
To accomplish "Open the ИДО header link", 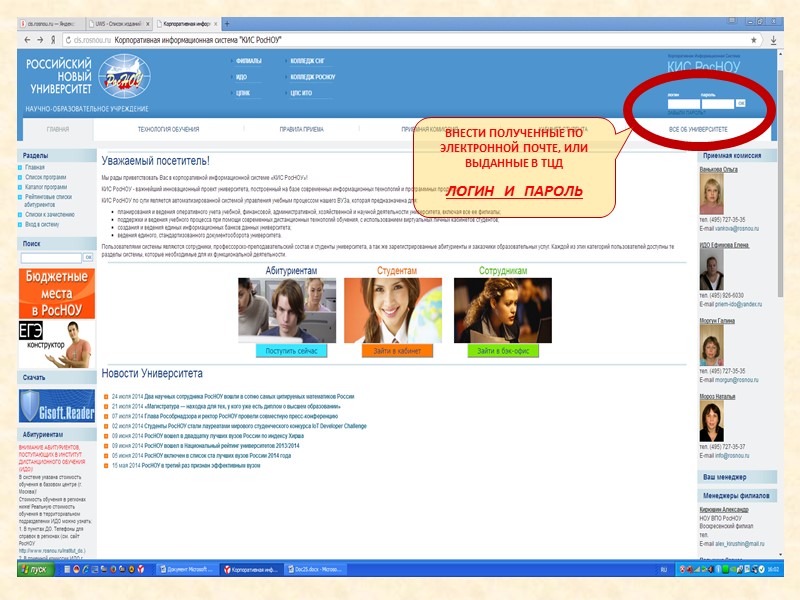I will tap(241, 77).
